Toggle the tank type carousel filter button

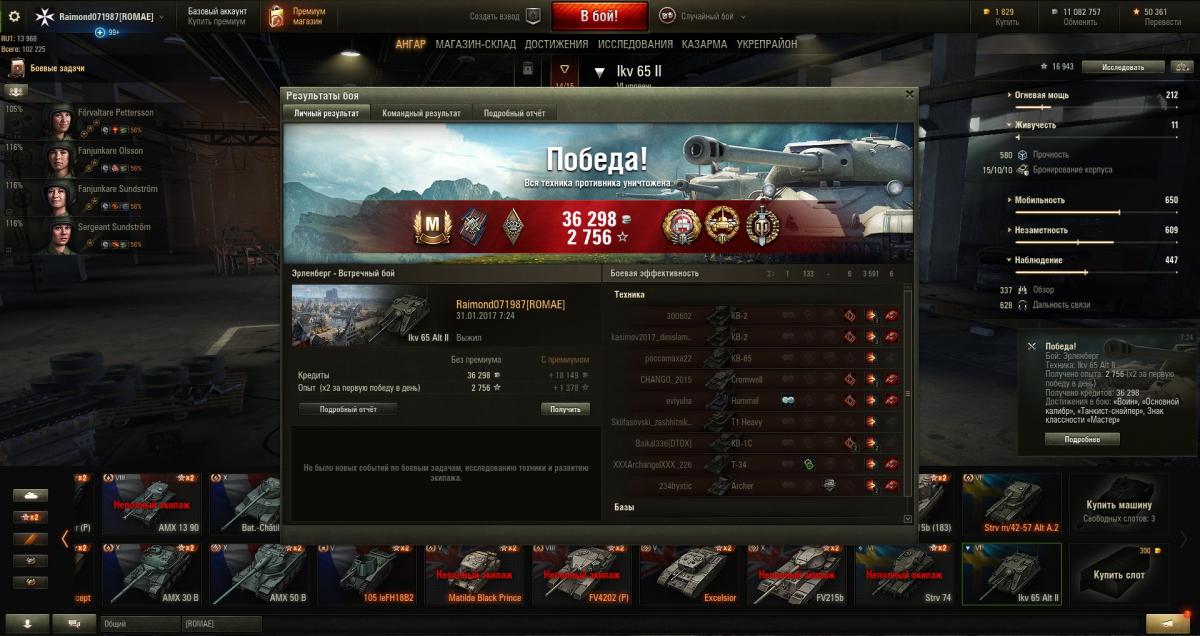(31, 495)
